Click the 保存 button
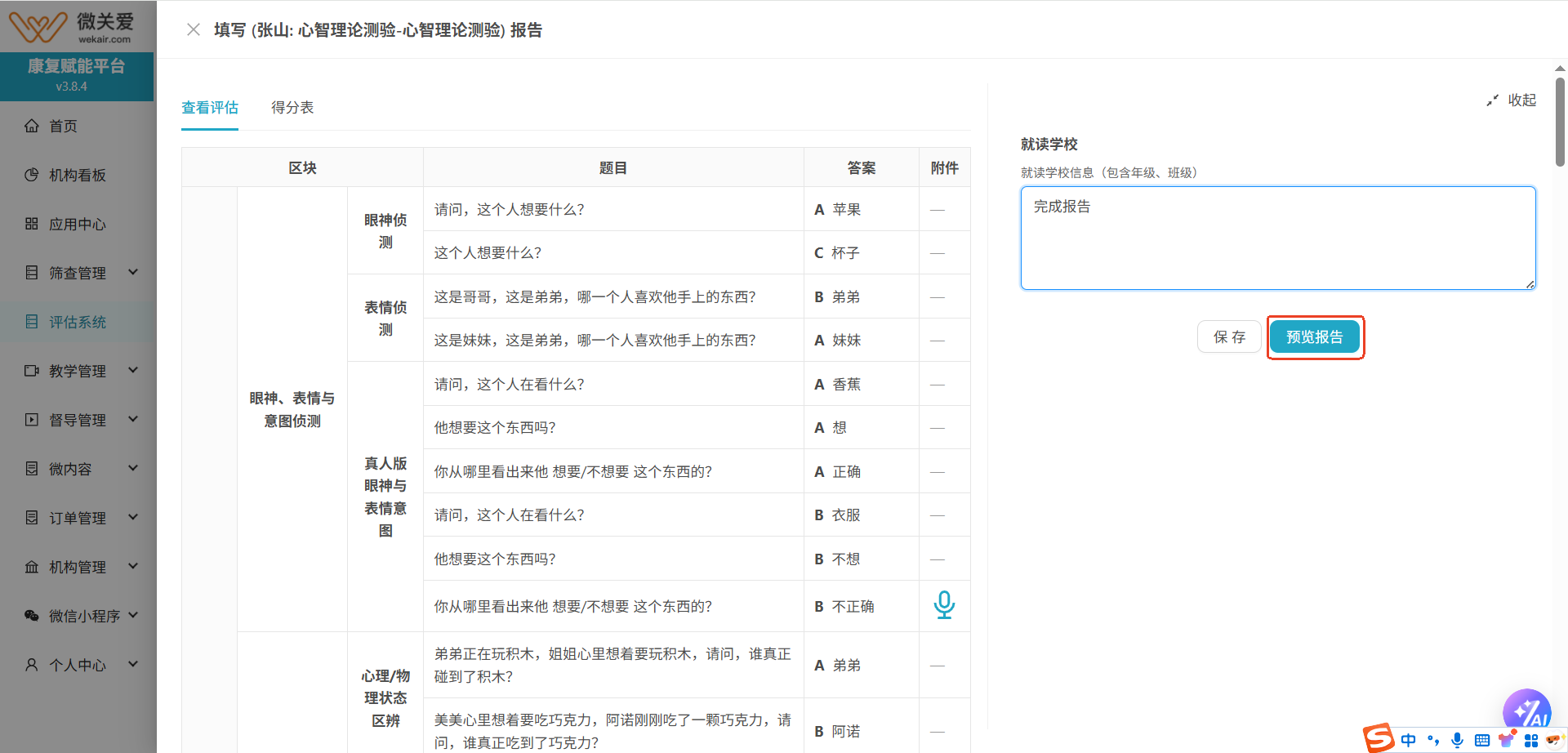The height and width of the screenshot is (753, 1568). (1228, 336)
